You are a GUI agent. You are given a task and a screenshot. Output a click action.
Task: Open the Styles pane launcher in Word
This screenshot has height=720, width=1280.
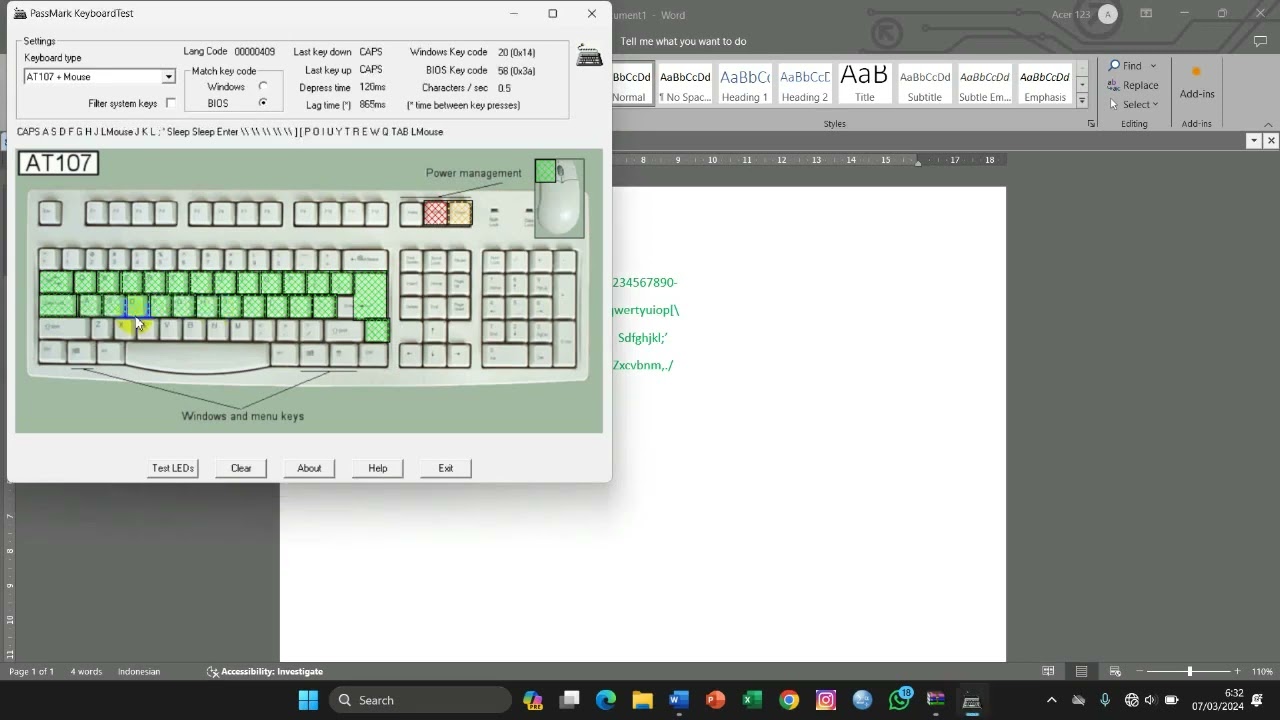click(1091, 124)
